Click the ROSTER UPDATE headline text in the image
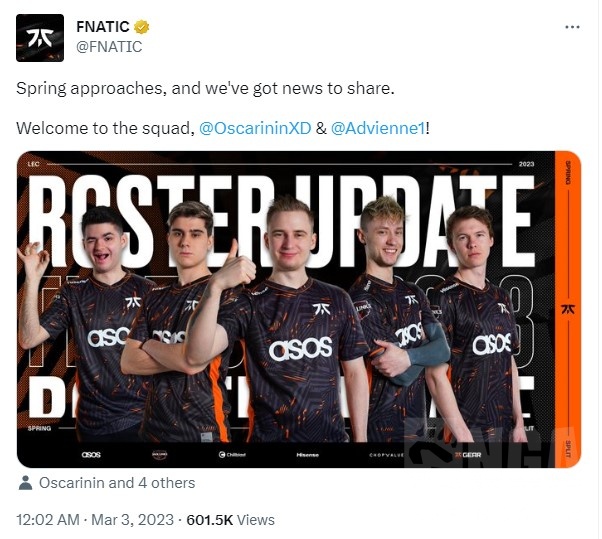Viewport: 602px width, 539px height. [282, 221]
